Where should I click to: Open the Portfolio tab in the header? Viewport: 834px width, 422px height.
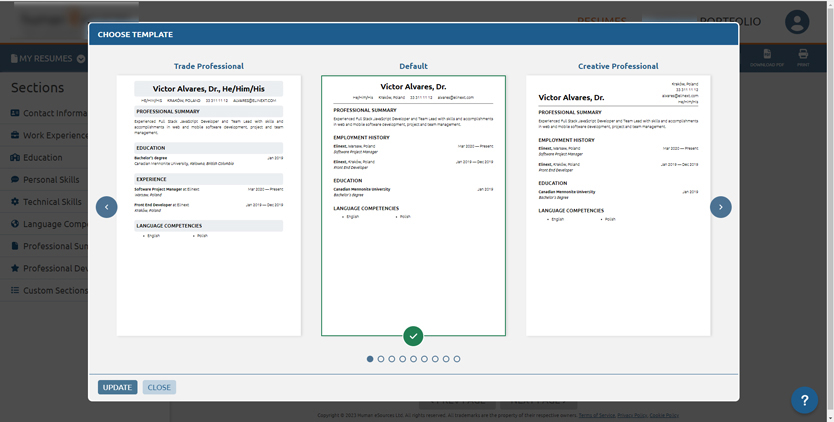tap(730, 21)
